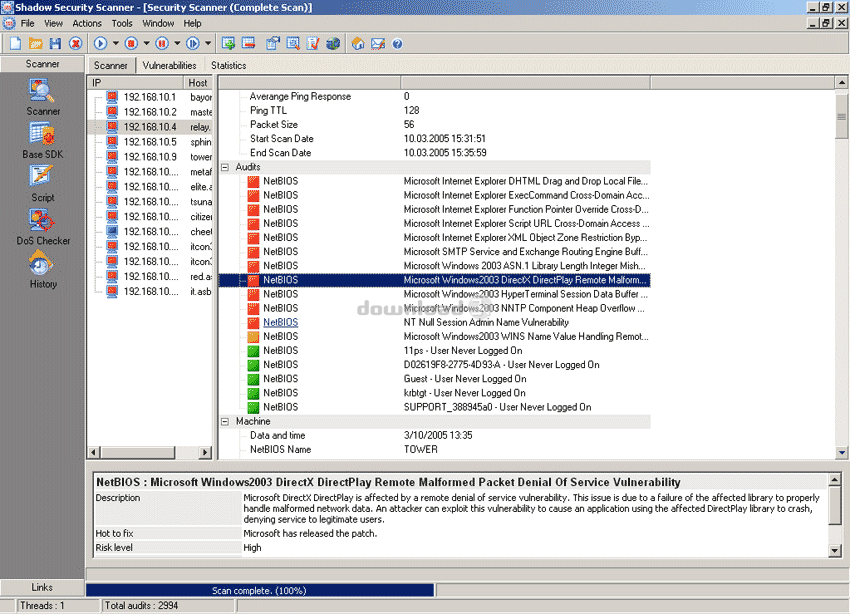Open the dropdown arrow next to the resume button
Screen dimensions: 850x614
pyautogui.click(x=208, y=43)
